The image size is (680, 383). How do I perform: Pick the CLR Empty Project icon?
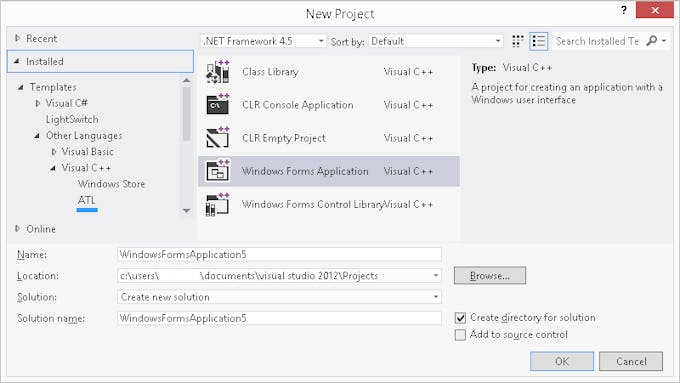[218, 138]
